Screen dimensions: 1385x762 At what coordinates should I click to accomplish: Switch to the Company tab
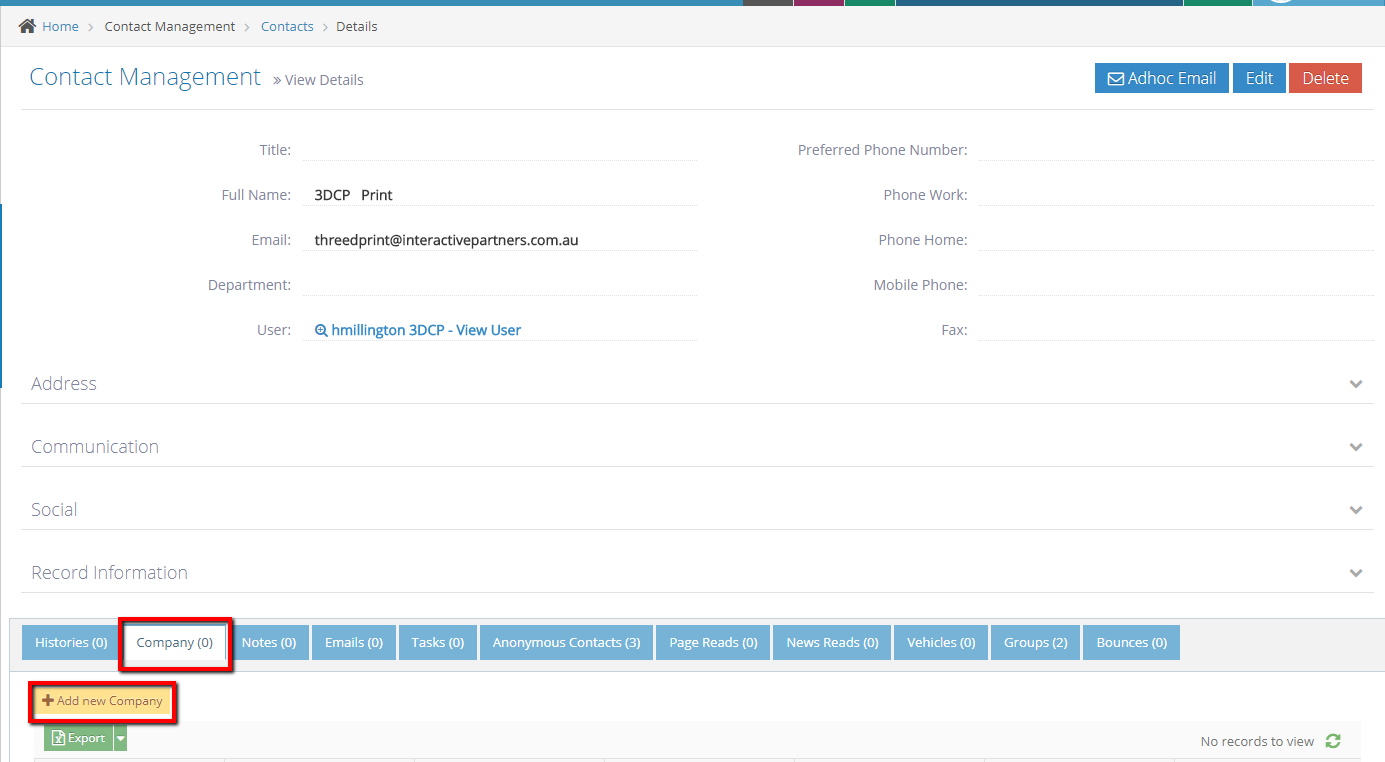click(174, 642)
